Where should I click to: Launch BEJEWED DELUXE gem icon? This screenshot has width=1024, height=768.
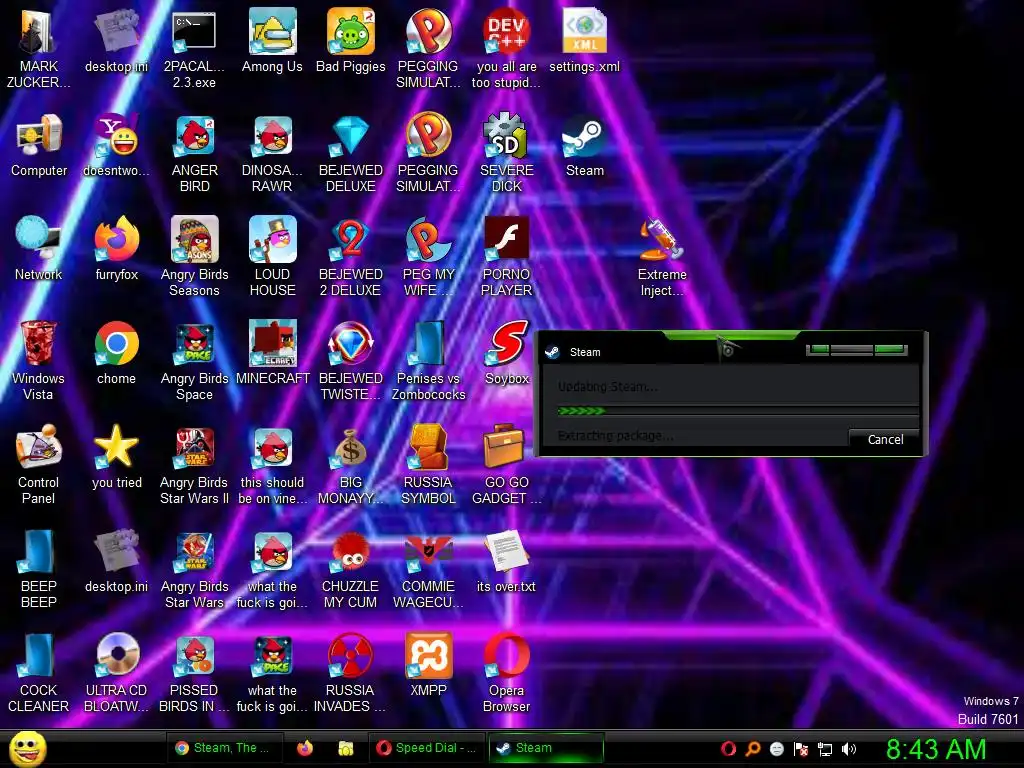coord(351,152)
